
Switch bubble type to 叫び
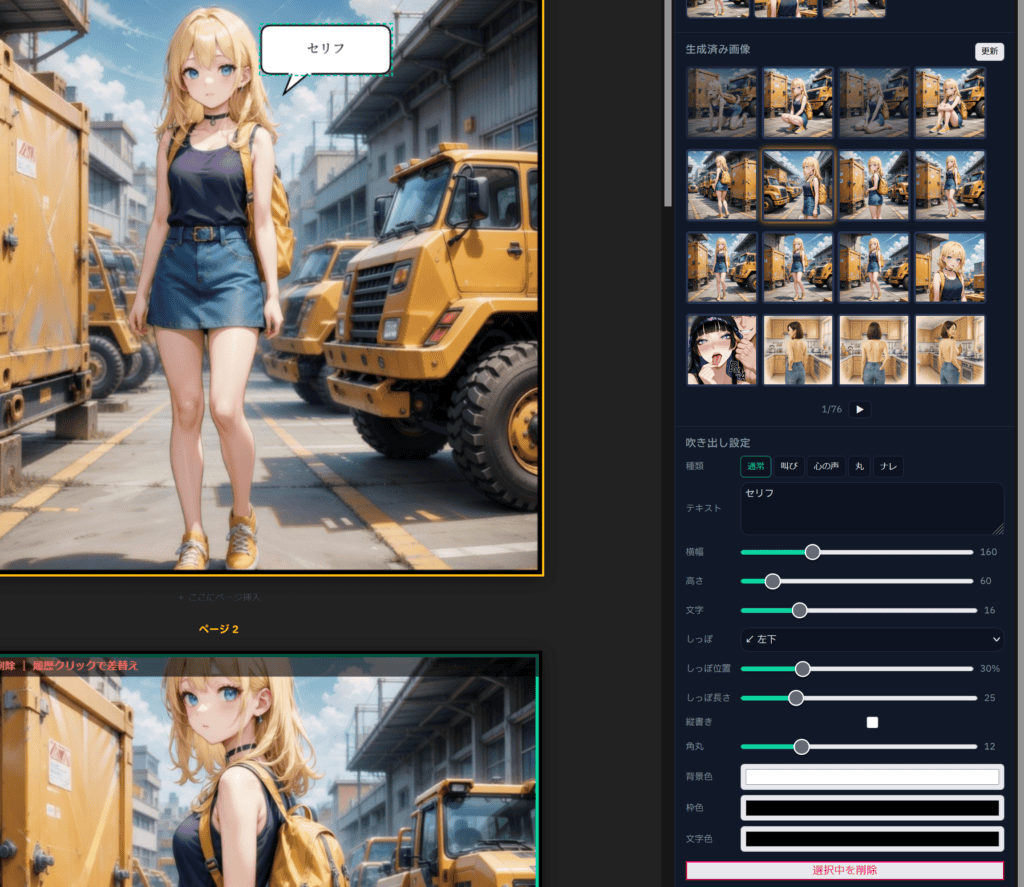pos(789,466)
